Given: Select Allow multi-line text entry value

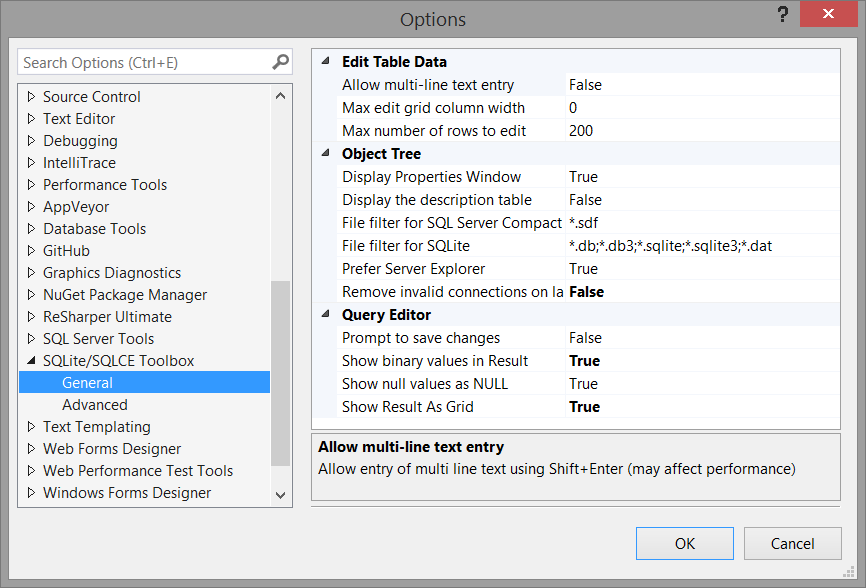Looking at the screenshot, I should 700,85.
